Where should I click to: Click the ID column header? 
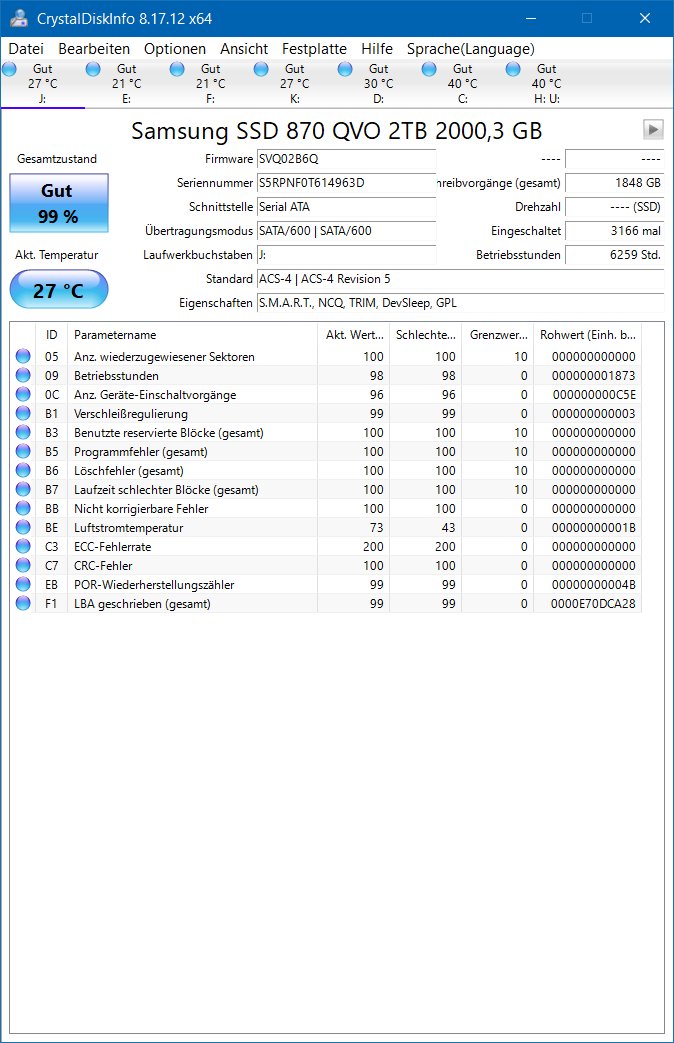tap(51, 335)
